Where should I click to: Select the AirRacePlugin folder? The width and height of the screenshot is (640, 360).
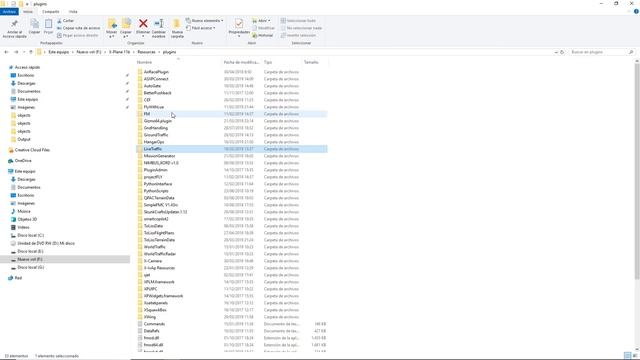click(x=156, y=72)
